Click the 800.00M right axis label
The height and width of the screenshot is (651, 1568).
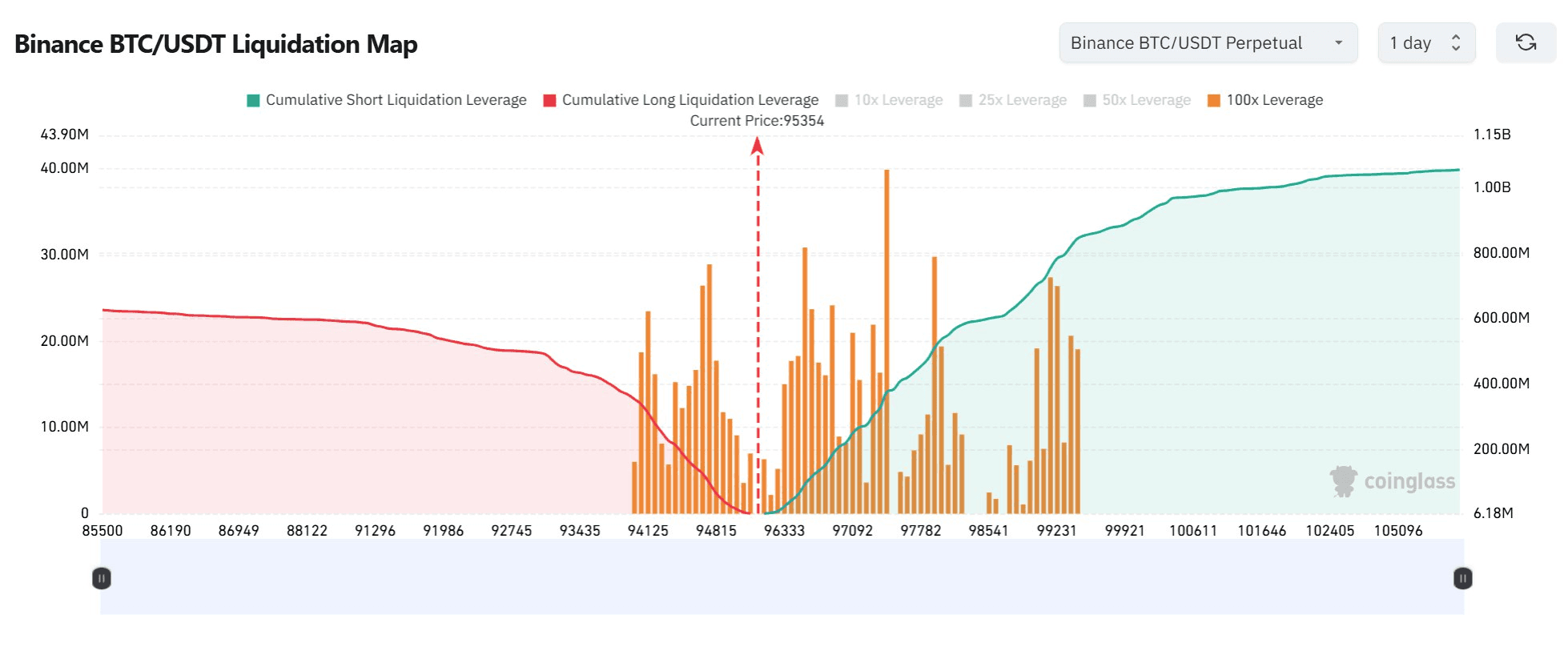click(1502, 253)
